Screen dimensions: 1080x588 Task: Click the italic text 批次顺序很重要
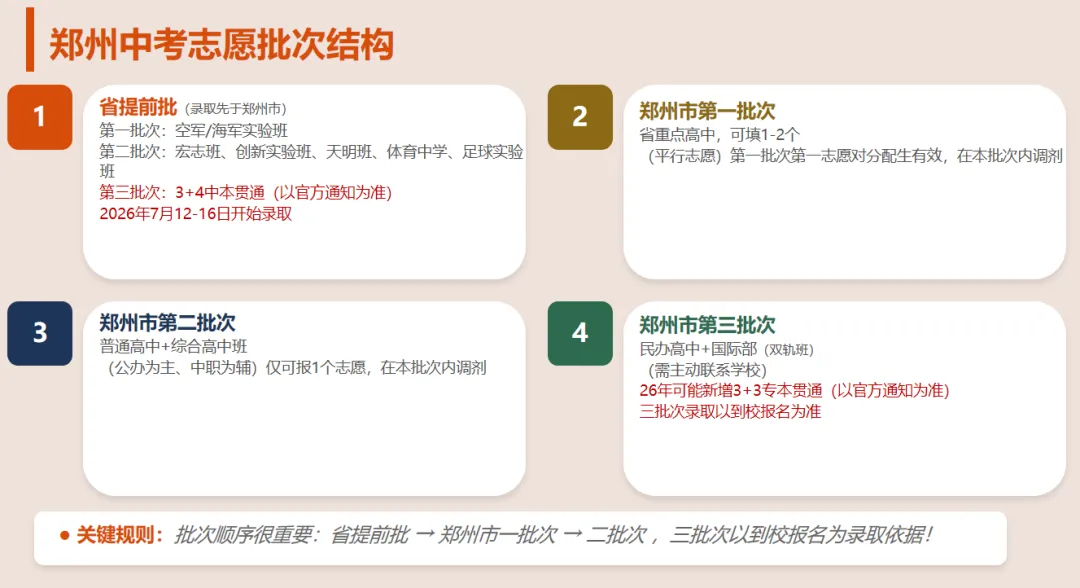(244, 535)
